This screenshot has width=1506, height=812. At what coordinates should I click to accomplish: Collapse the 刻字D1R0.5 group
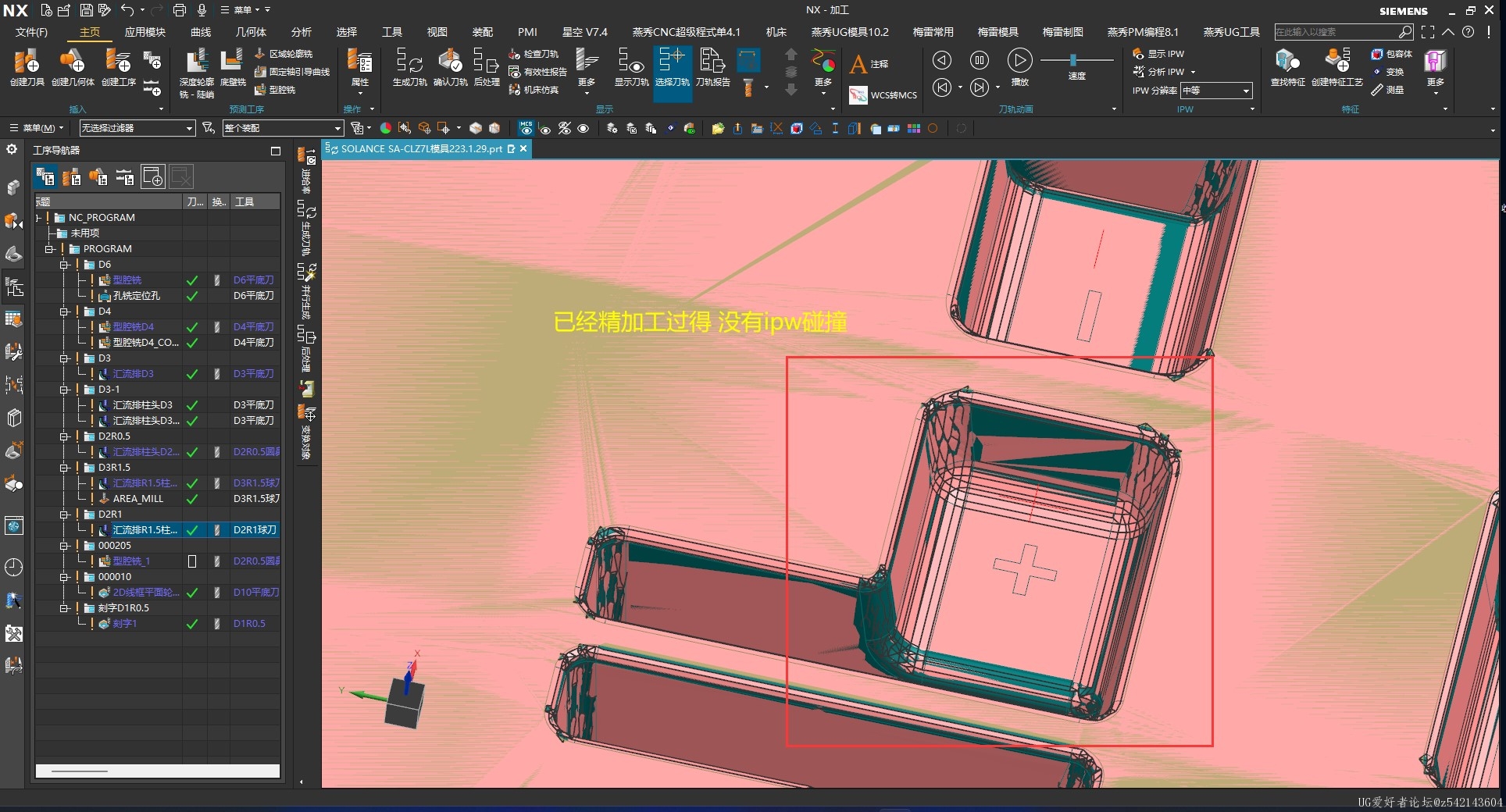[65, 608]
